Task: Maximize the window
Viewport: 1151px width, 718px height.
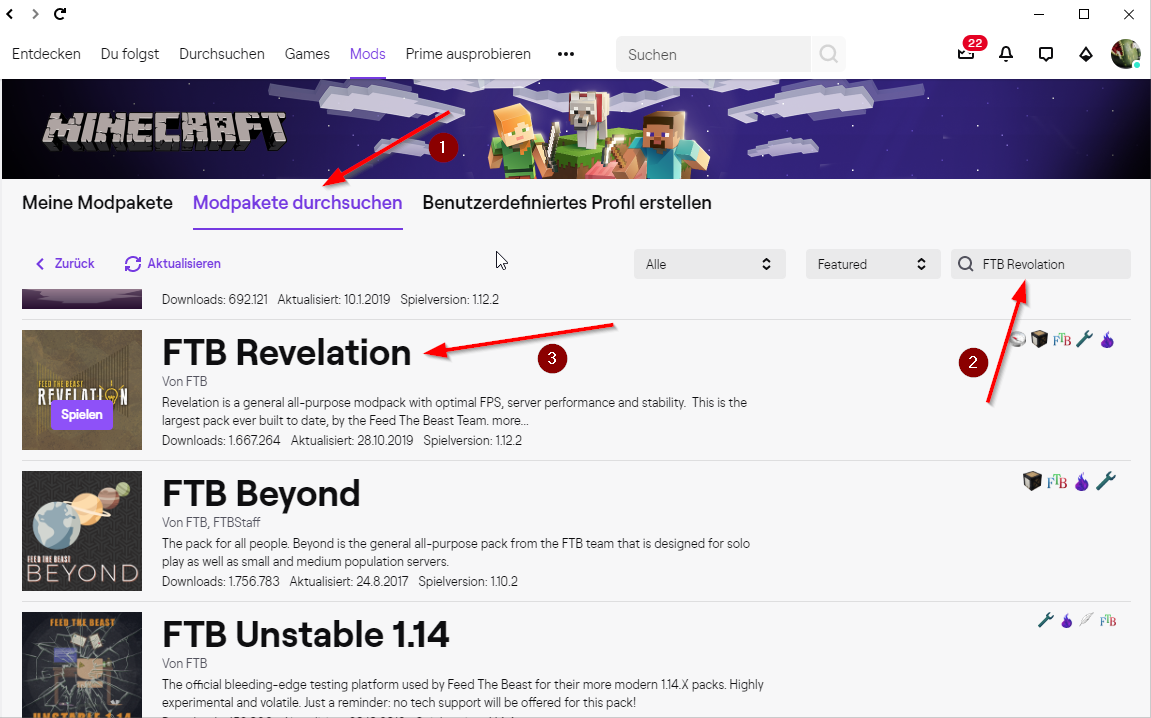Action: 1083,14
